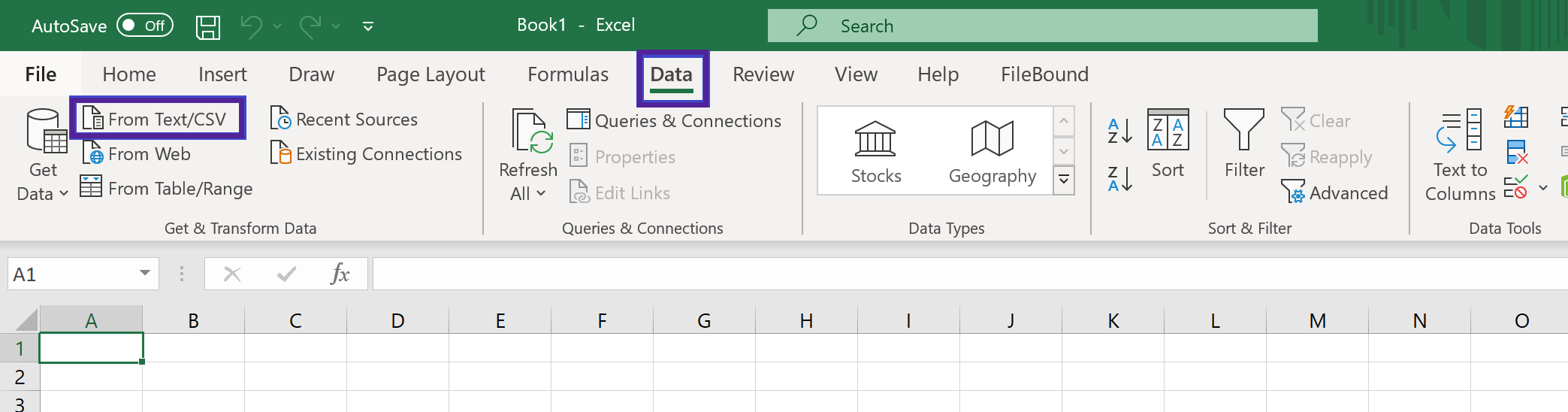Click the Flash Fill icon
Viewport: 1568px width, 412px height.
point(1516,117)
